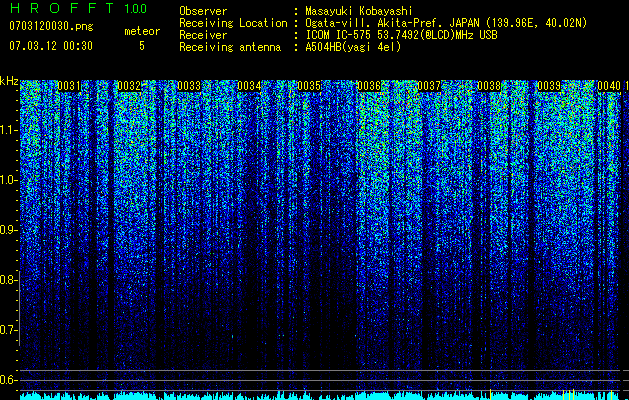Click the HROFFT title text
Image resolution: width=629 pixels, height=400 pixels.
63,8
